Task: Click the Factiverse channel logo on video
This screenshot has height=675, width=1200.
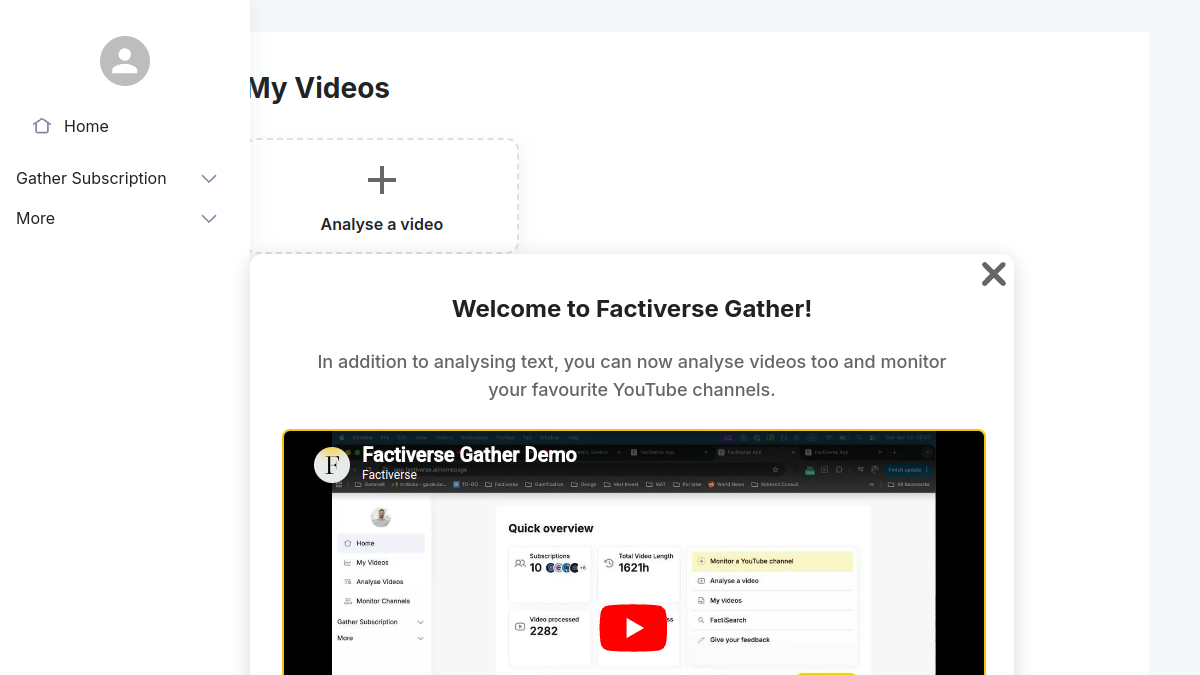Action: tap(332, 465)
